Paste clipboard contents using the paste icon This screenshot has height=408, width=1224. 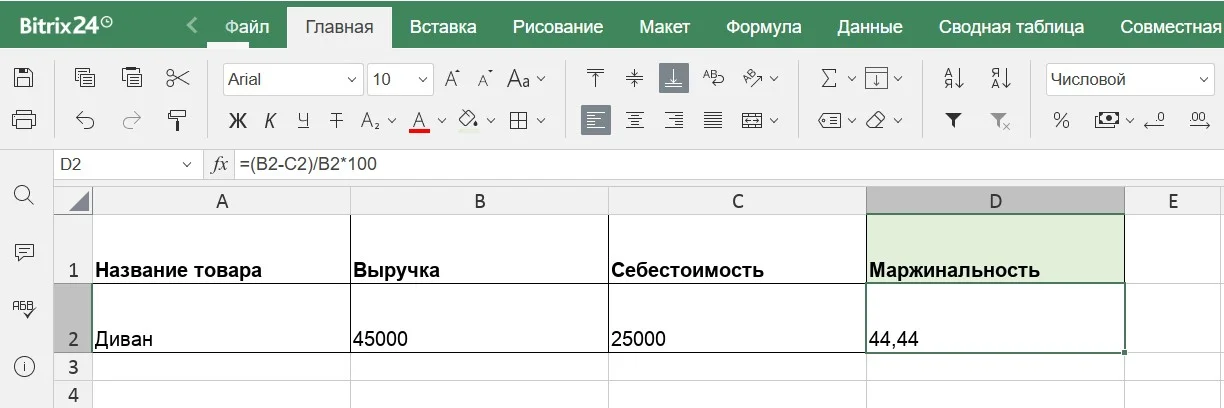tap(131, 78)
